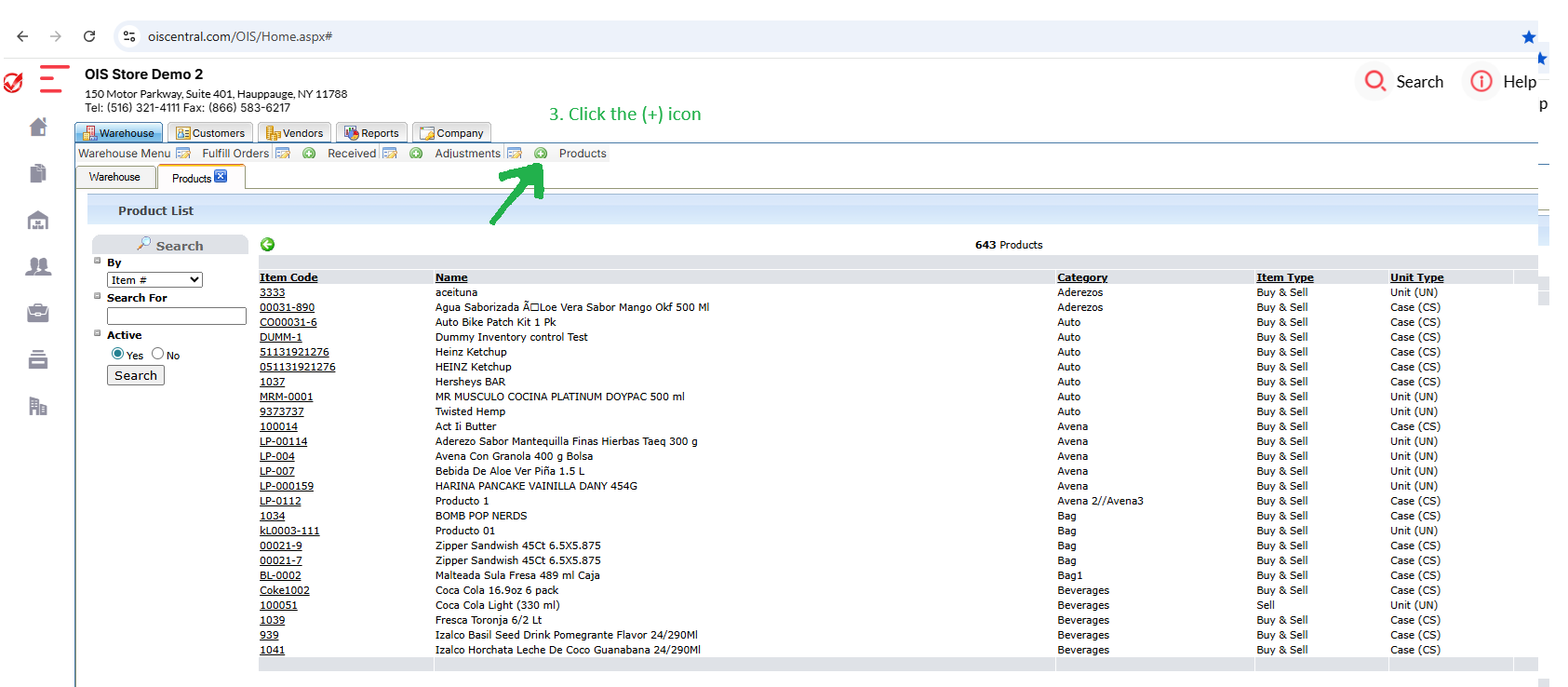The image size is (1568, 687).
Task: Click the 'Heinz Ketchup' name cell
Action: point(471,352)
